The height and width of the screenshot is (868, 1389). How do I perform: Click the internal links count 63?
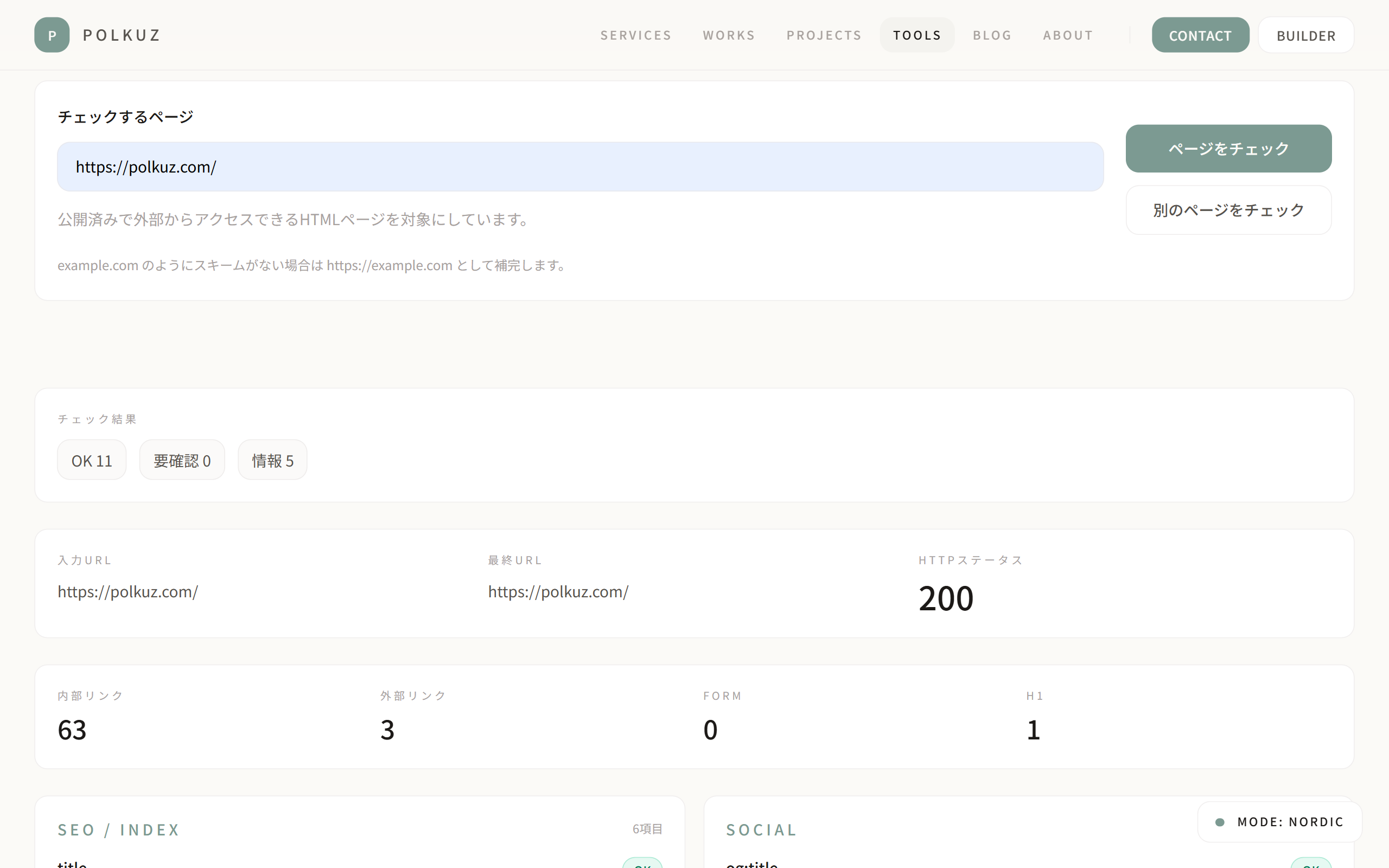tap(72, 730)
